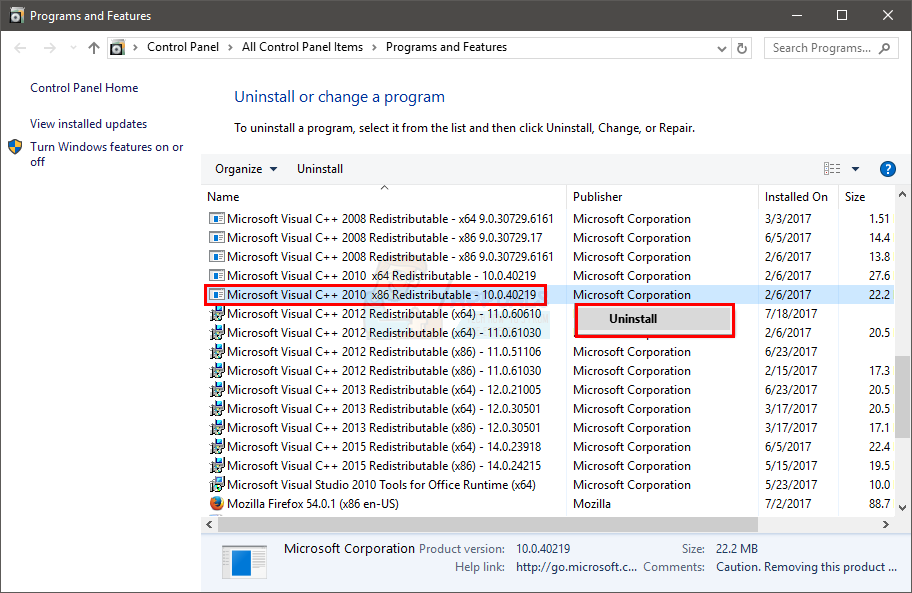
Task: Select Visual C++ 2008 x86 9.0.30729.17 icon
Action: (x=217, y=238)
